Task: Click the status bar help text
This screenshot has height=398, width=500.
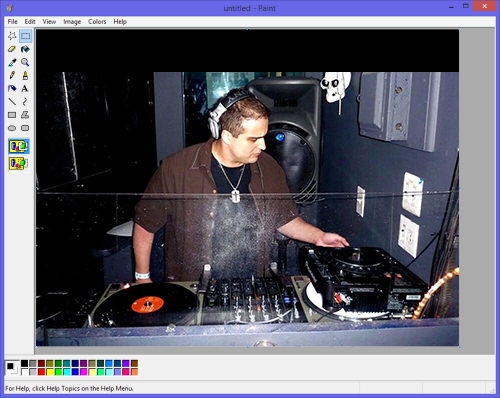Action: tap(69, 389)
